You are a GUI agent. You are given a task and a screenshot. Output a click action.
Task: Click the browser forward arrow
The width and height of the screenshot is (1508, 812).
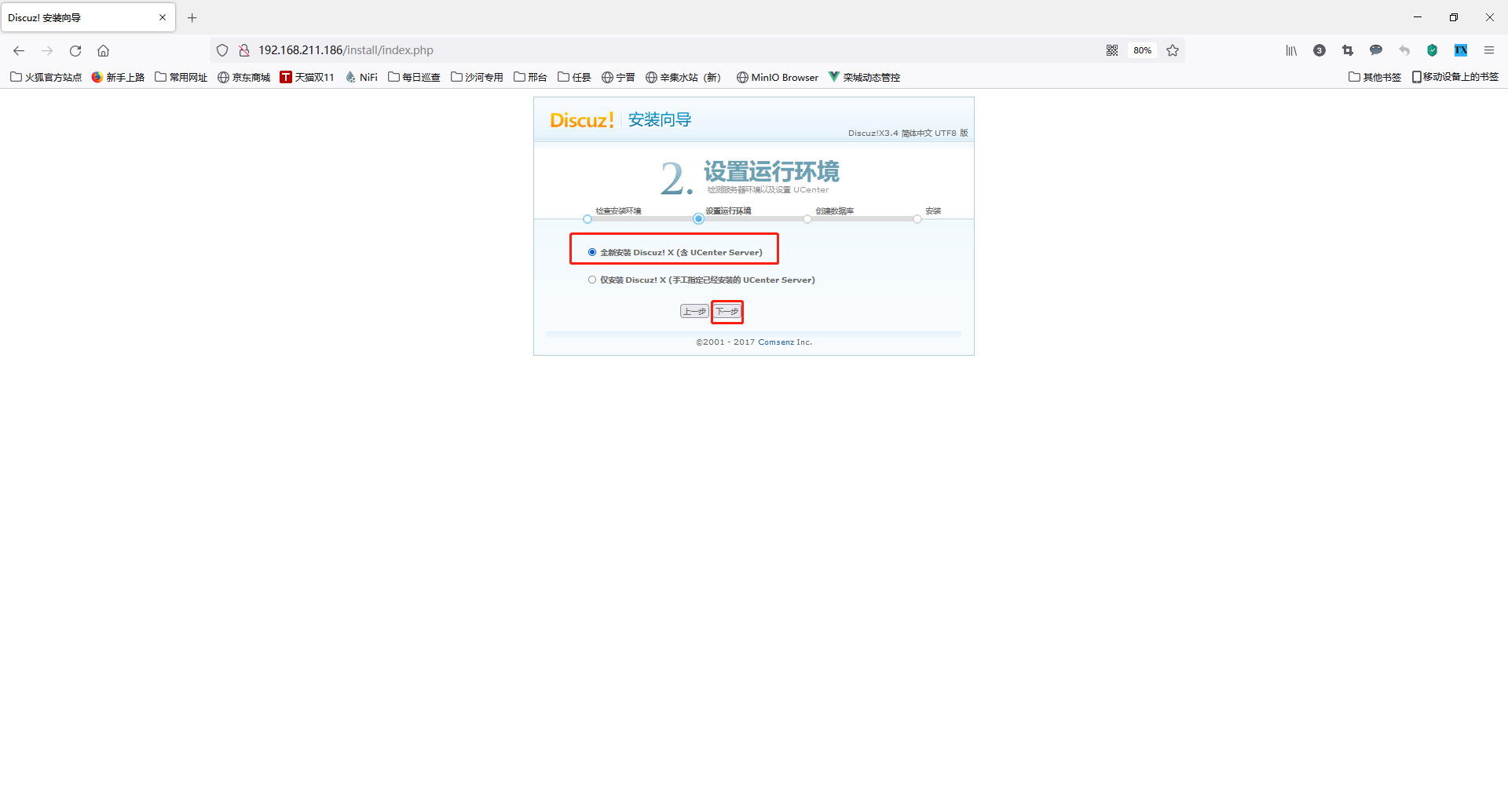click(x=47, y=50)
